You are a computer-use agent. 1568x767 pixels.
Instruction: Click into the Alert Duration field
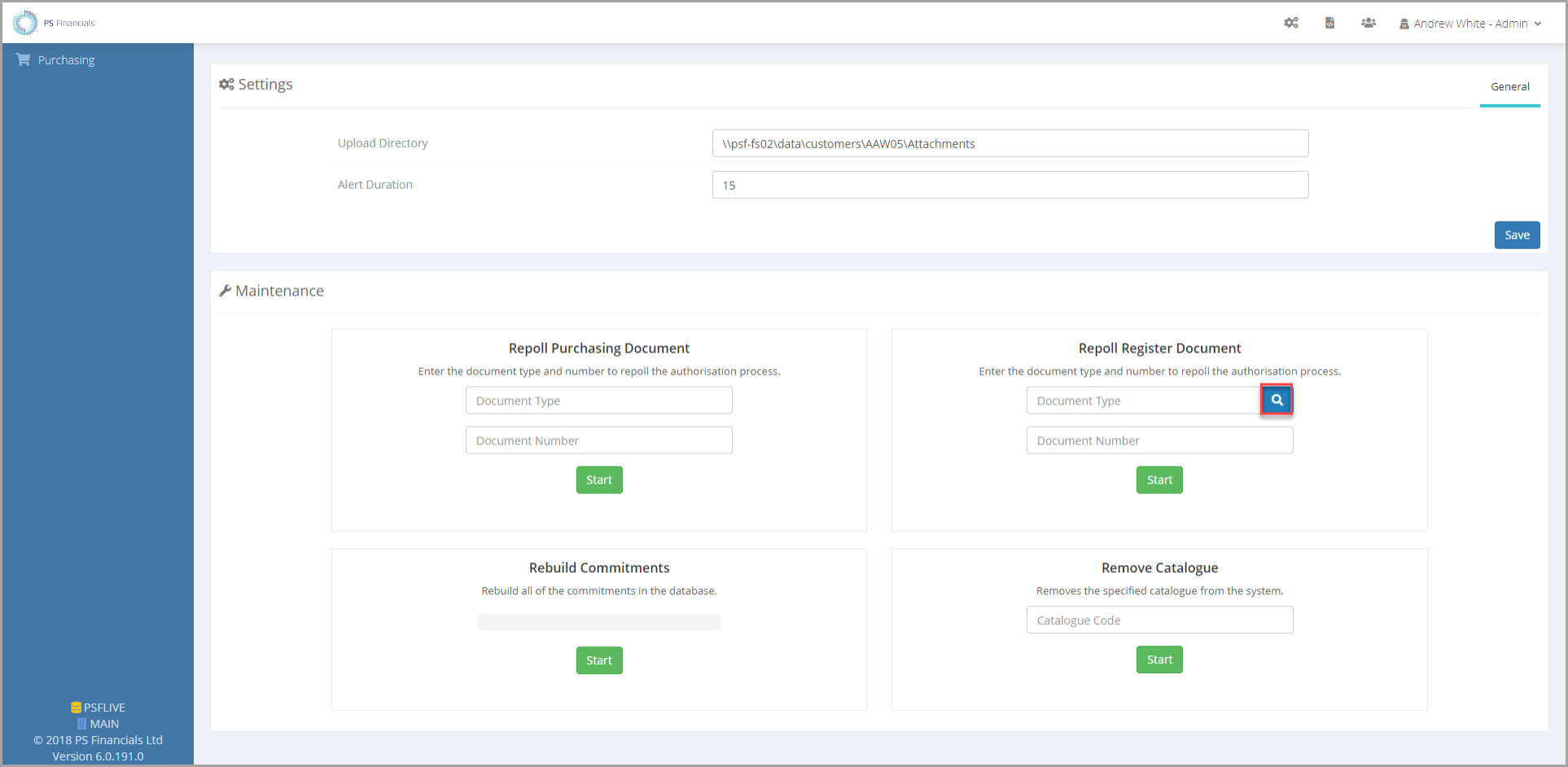[x=1010, y=185]
